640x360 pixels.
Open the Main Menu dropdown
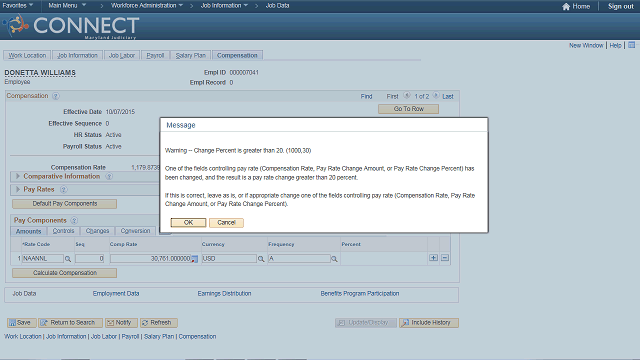pos(67,6)
